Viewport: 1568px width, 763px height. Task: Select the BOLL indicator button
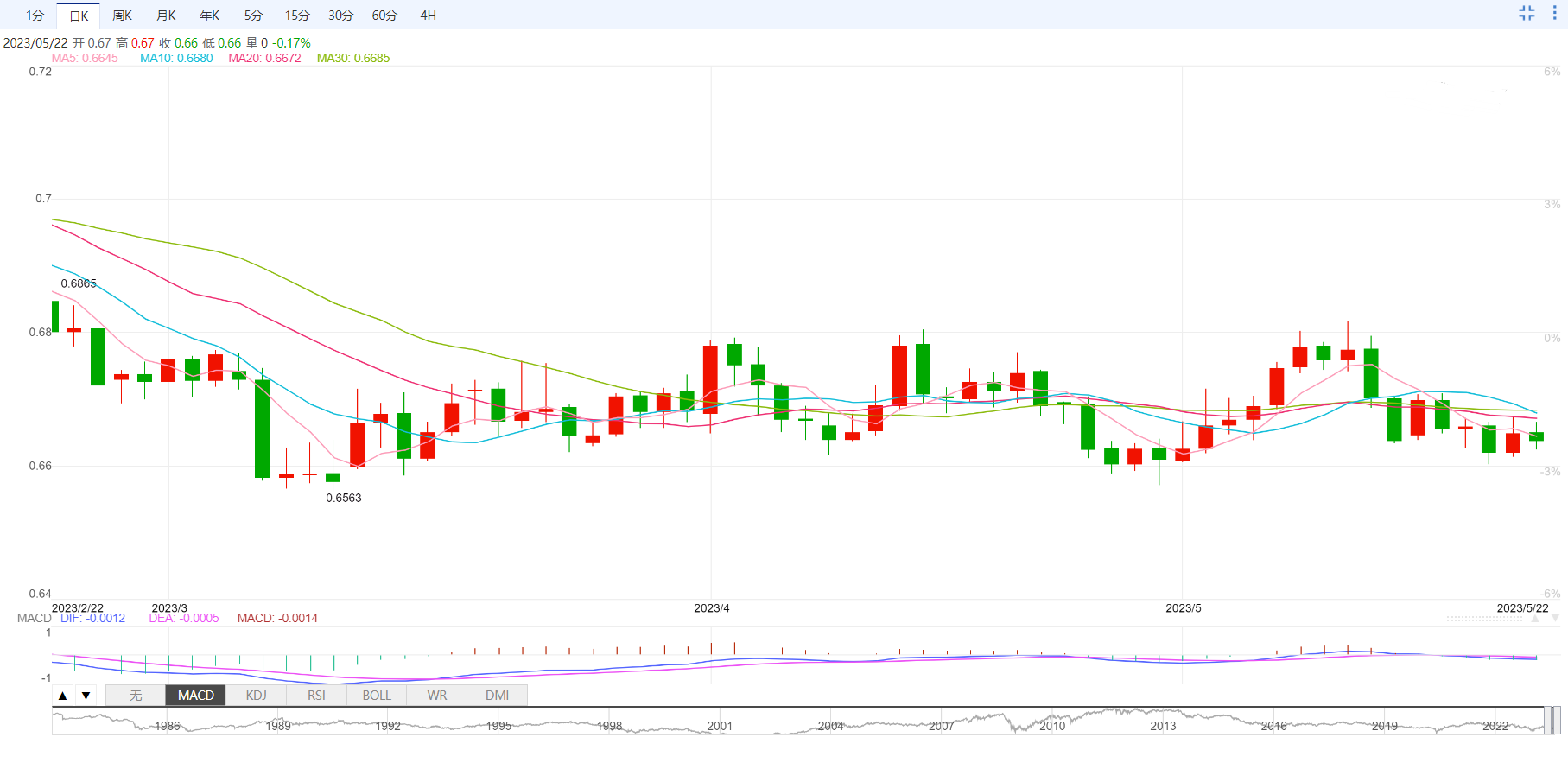pos(377,696)
